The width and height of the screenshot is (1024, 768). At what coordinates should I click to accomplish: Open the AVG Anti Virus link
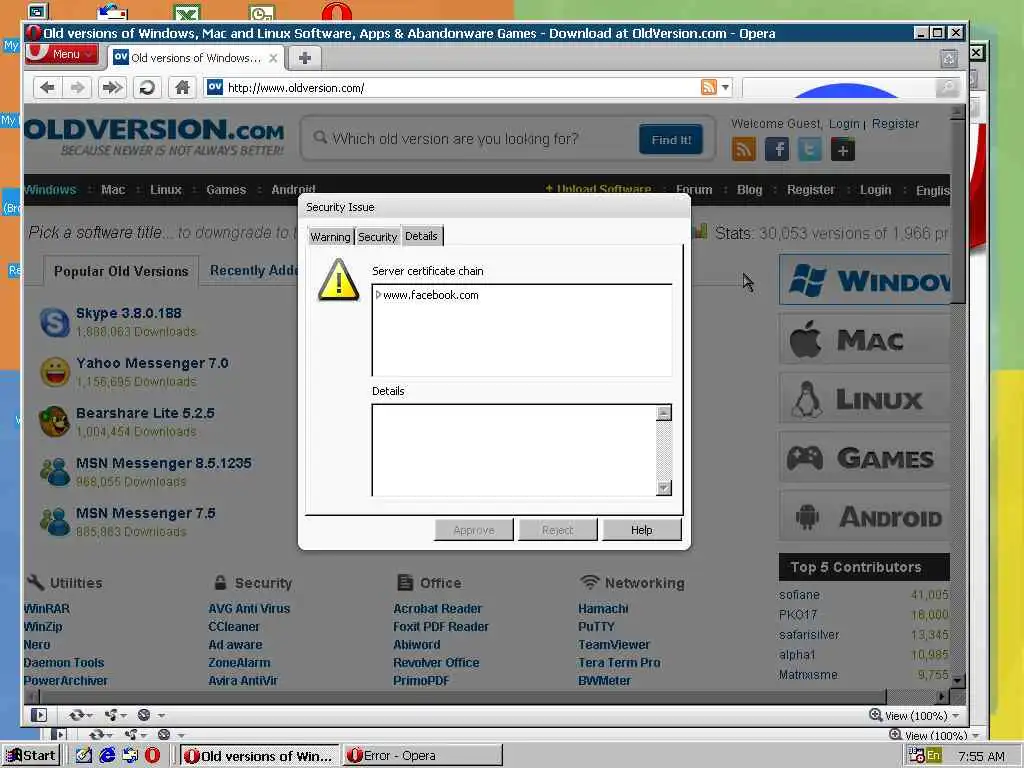pyautogui.click(x=249, y=609)
